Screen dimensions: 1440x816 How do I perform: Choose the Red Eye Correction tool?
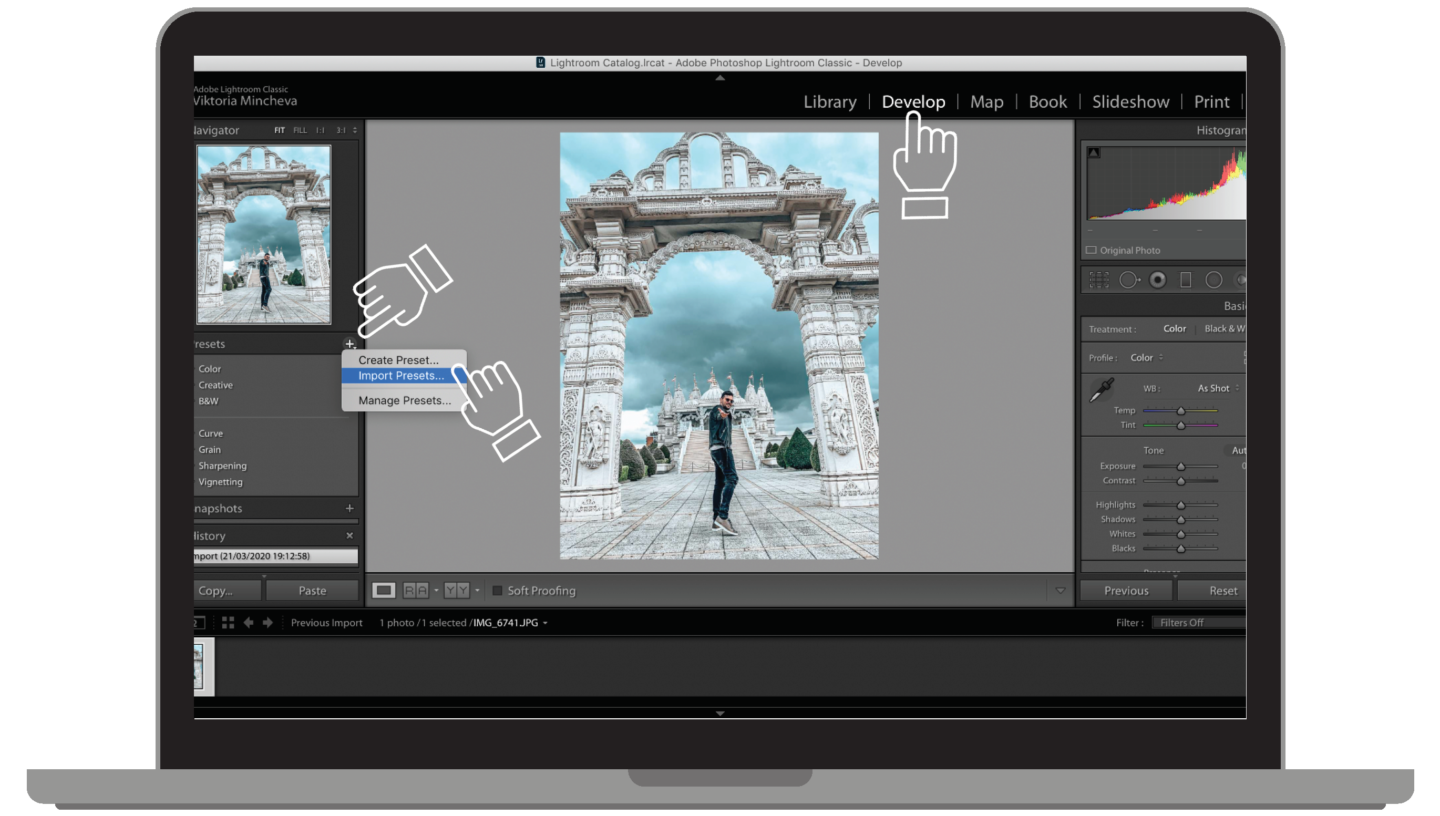[x=1158, y=281]
